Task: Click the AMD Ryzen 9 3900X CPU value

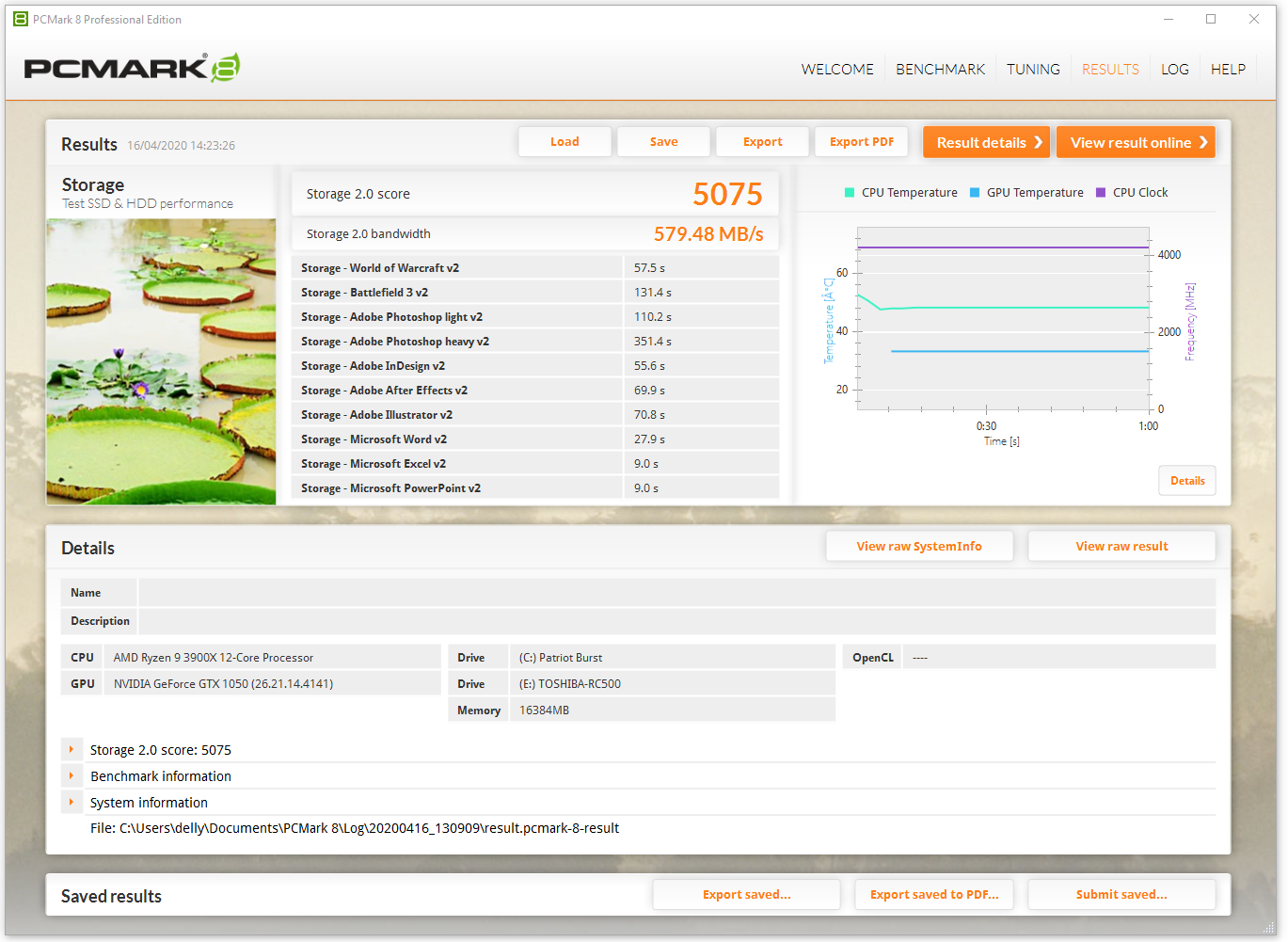Action: (214, 658)
